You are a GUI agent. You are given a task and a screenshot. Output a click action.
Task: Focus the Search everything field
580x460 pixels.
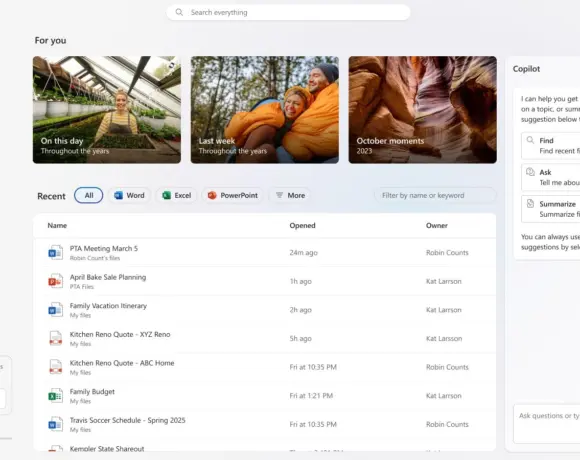pos(288,12)
